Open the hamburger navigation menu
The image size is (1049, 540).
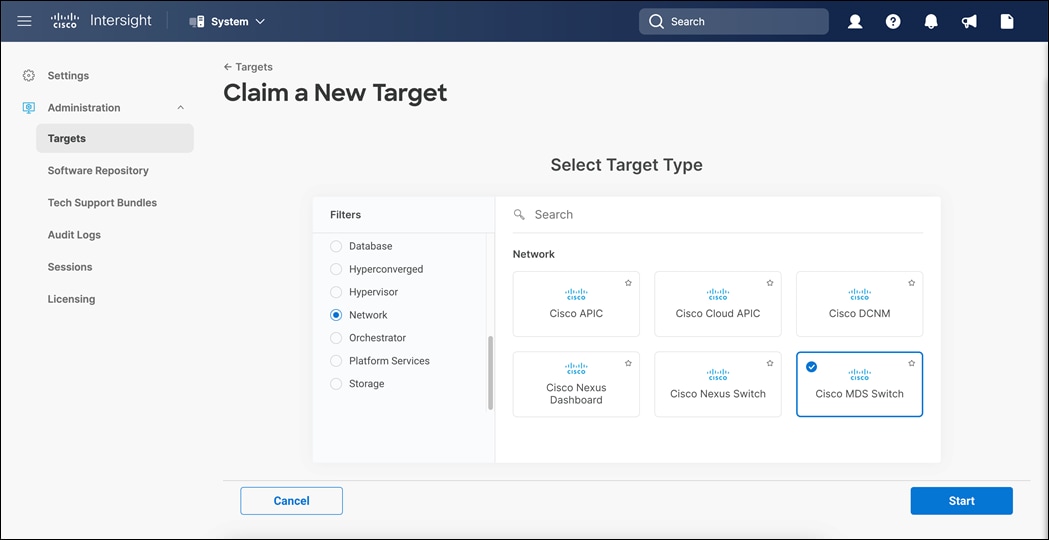pos(24,21)
